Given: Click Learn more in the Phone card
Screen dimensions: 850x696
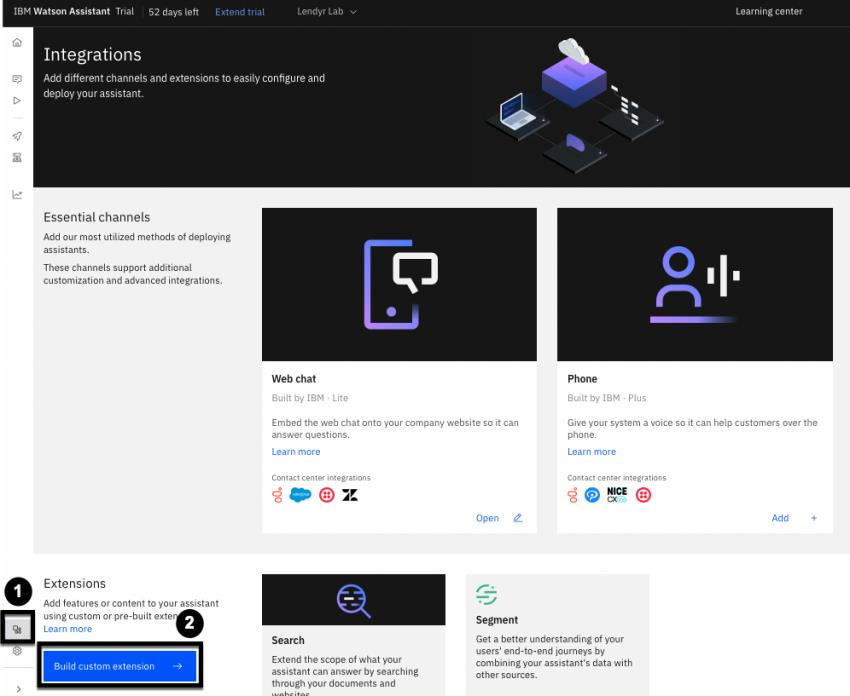Looking at the screenshot, I should [x=591, y=452].
